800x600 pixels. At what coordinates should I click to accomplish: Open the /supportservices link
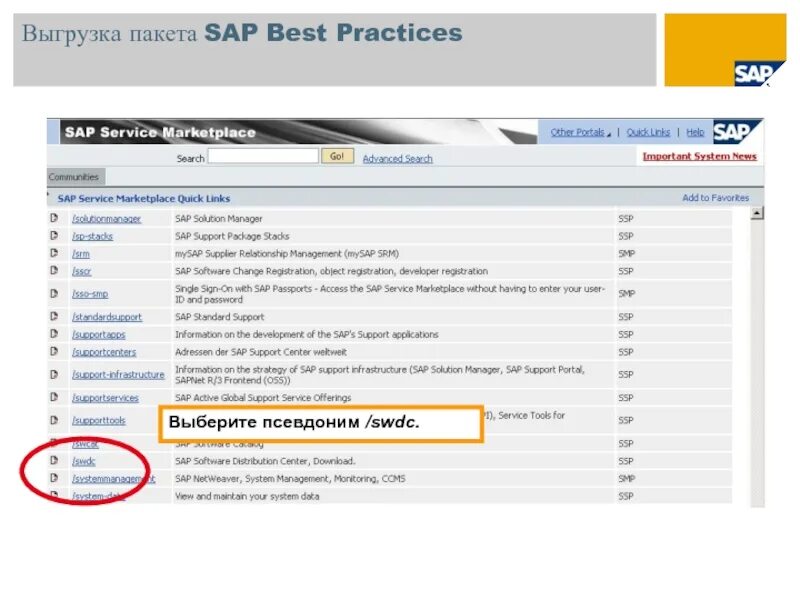105,398
